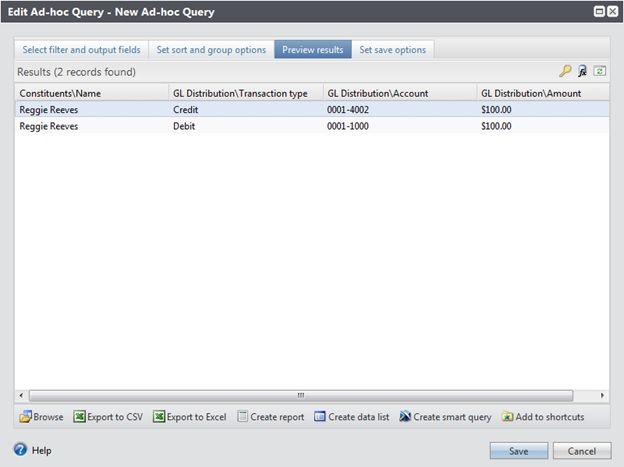Click the blue Help question mark icon

tap(20, 449)
